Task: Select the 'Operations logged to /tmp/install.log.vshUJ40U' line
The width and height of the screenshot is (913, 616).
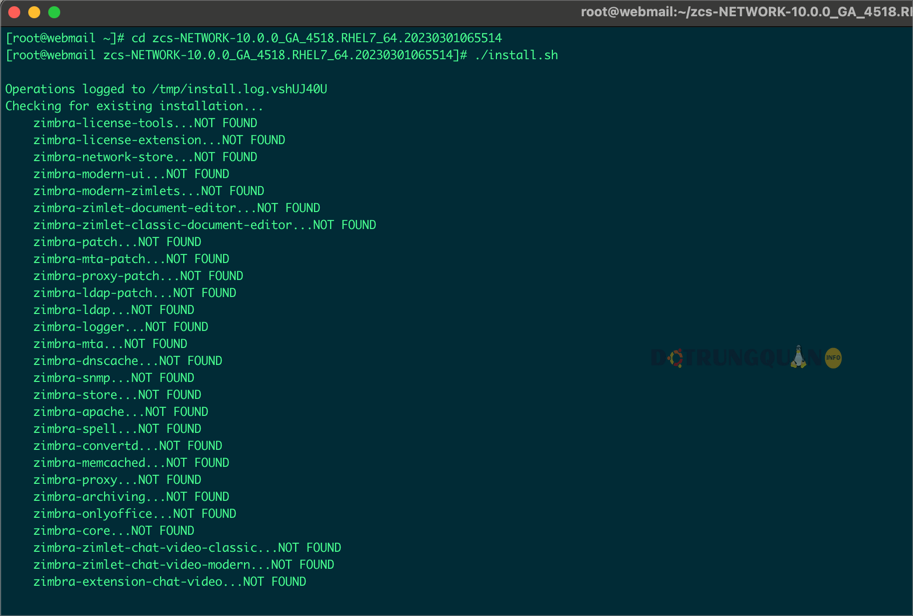Action: coord(166,89)
